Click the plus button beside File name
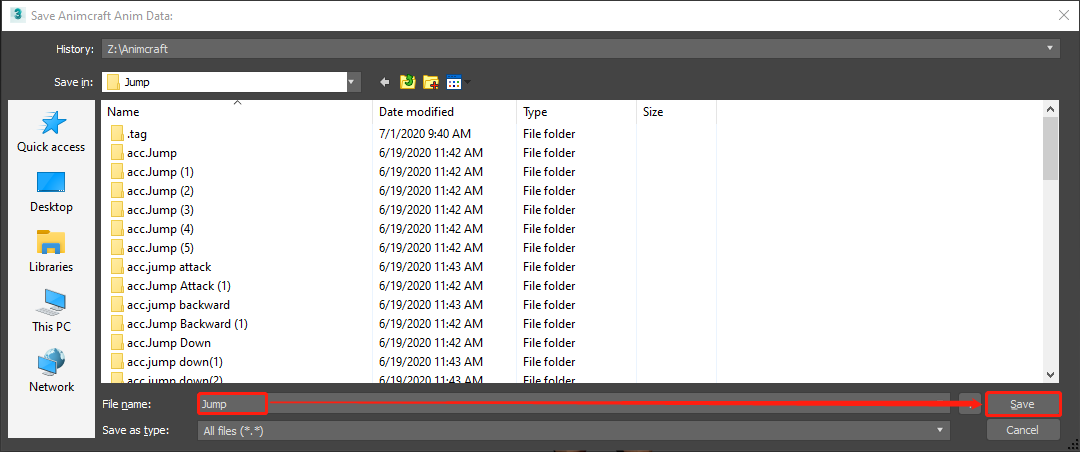Image resolution: width=1080 pixels, height=452 pixels. pos(970,404)
